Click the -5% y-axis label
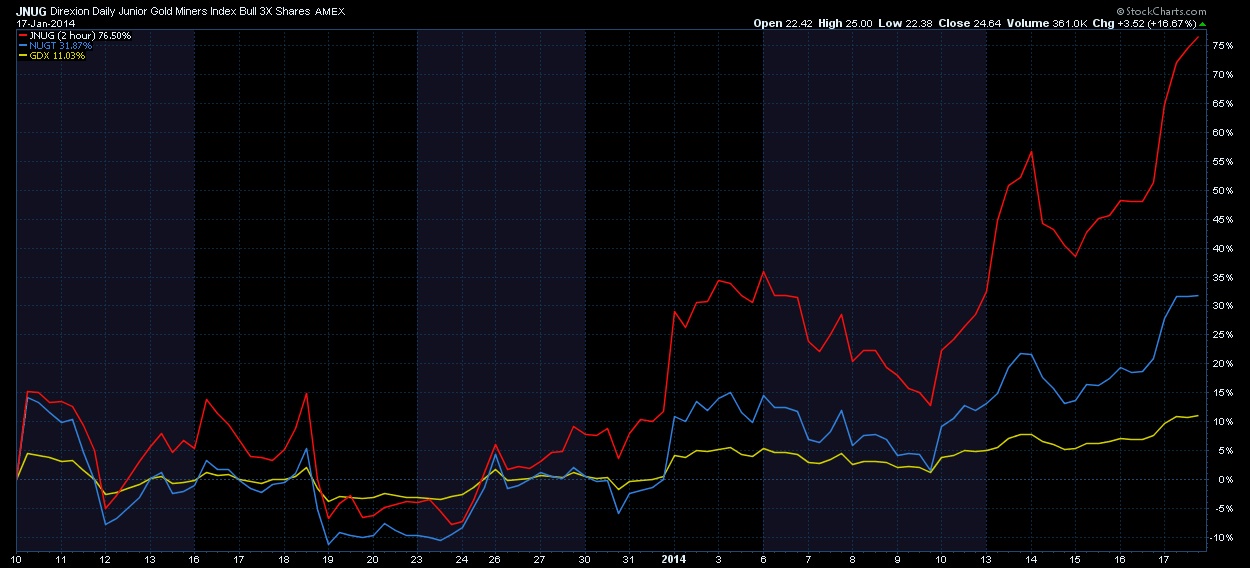The height and width of the screenshot is (568, 1250). click(x=1221, y=509)
